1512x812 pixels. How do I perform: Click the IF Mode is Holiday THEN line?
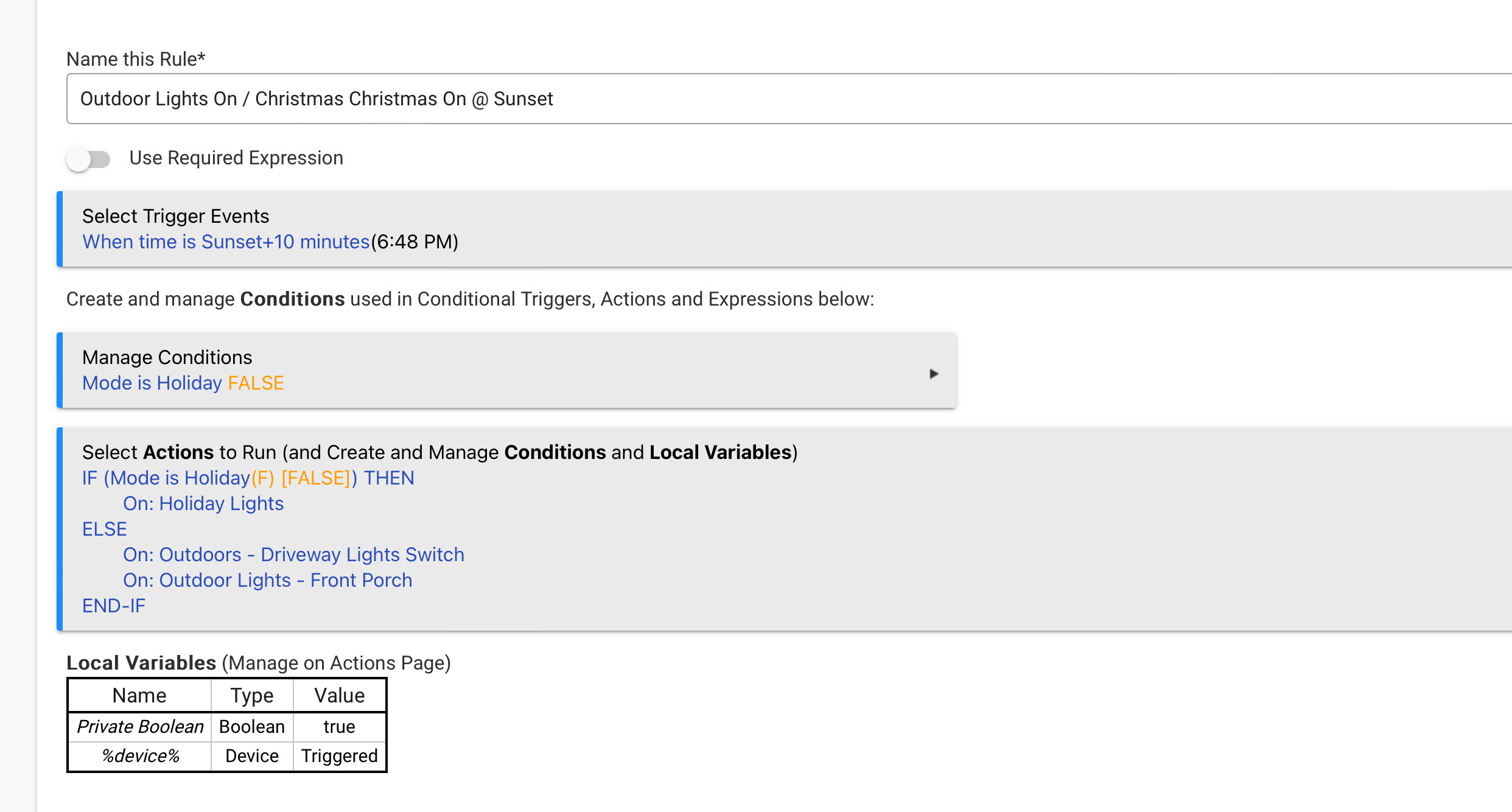click(248, 478)
